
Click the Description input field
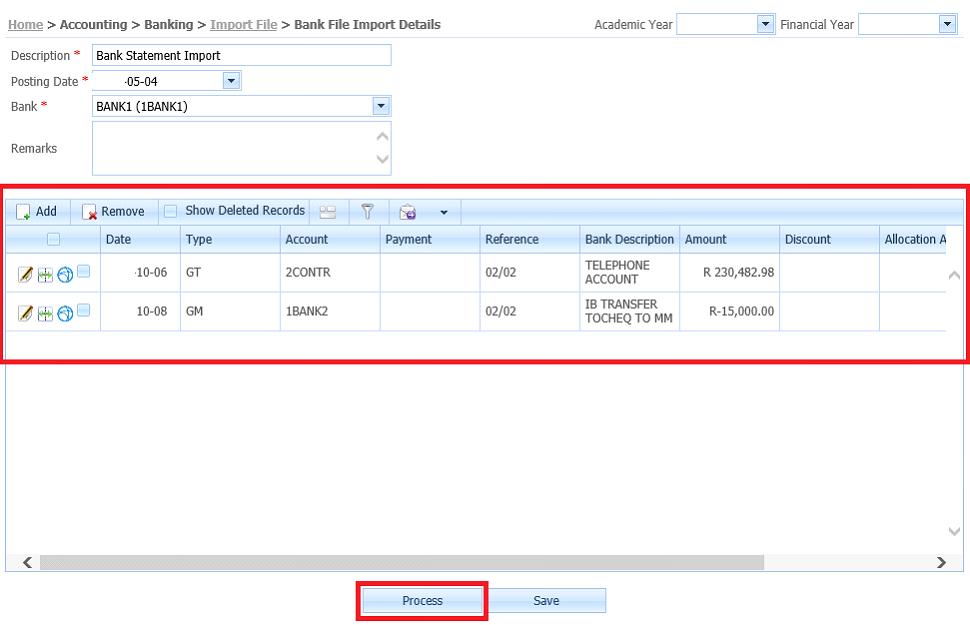coord(242,55)
